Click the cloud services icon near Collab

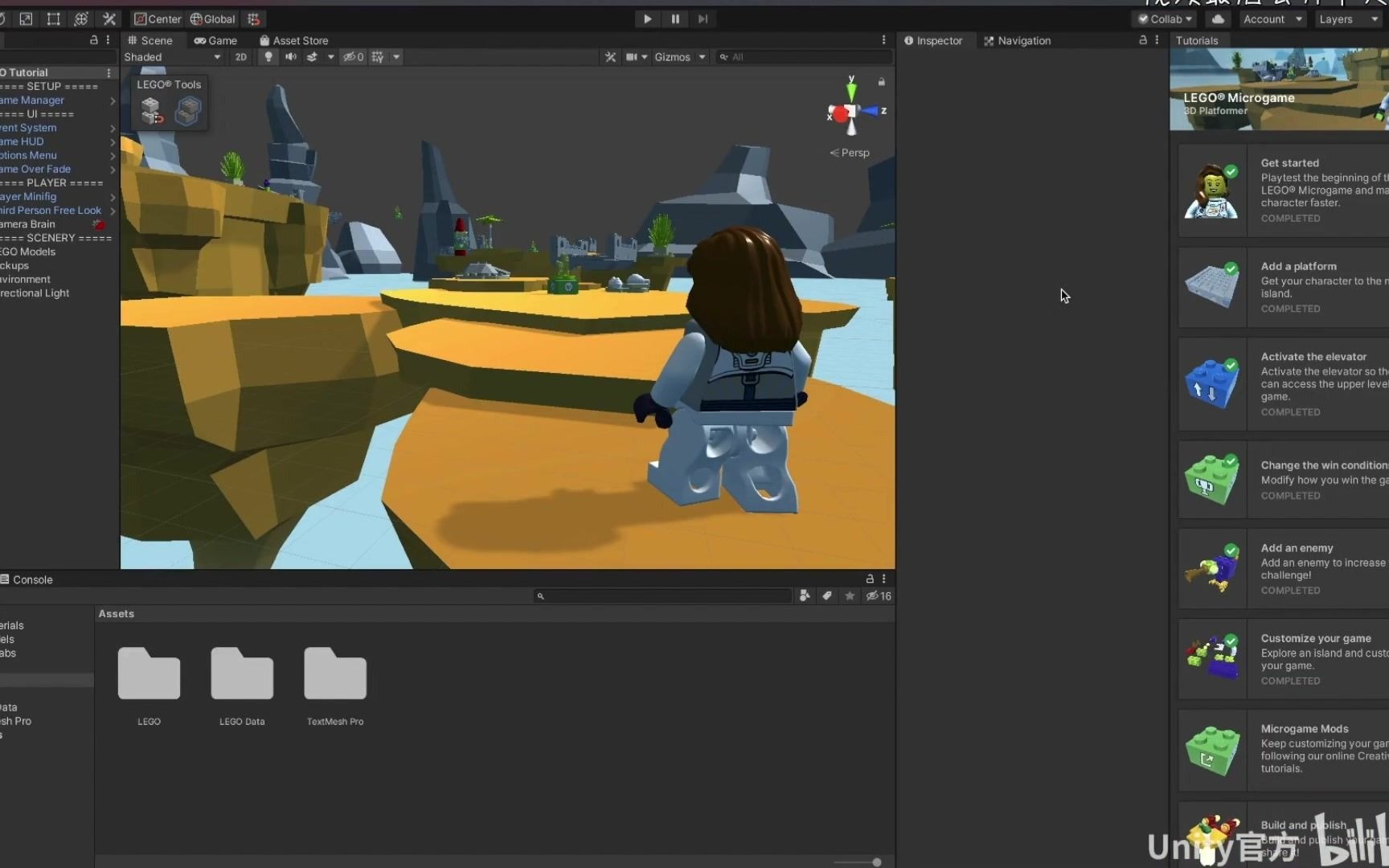click(x=1217, y=18)
